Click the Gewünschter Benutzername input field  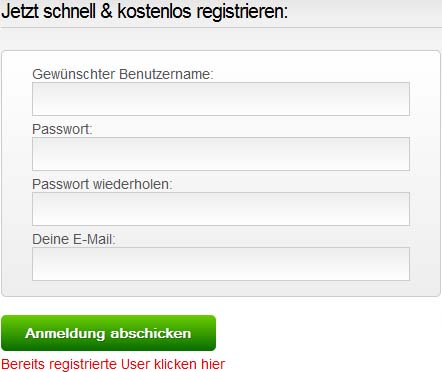point(221,99)
